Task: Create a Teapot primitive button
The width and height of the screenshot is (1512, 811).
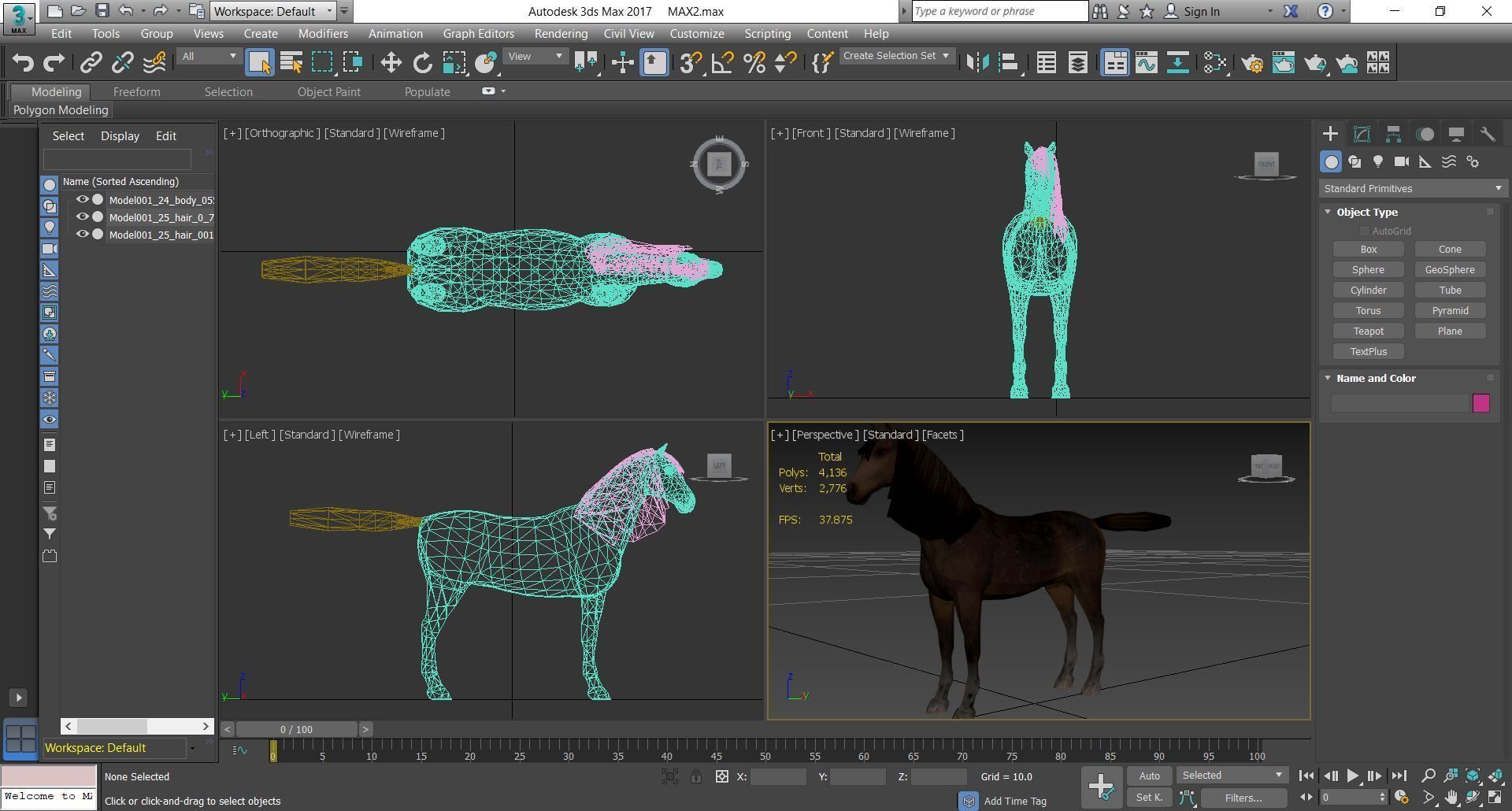Action: click(1368, 331)
